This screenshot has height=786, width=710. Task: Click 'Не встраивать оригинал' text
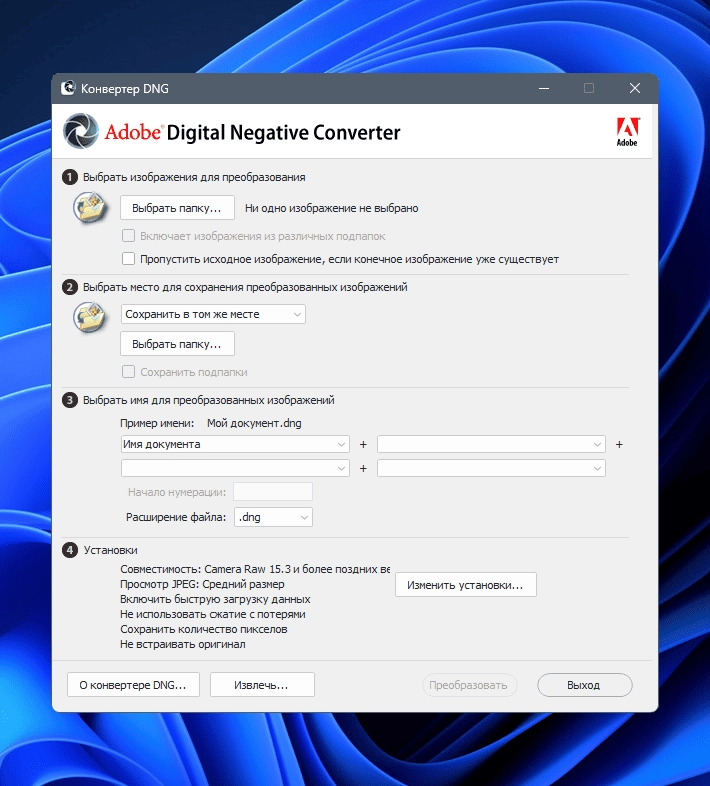183,644
